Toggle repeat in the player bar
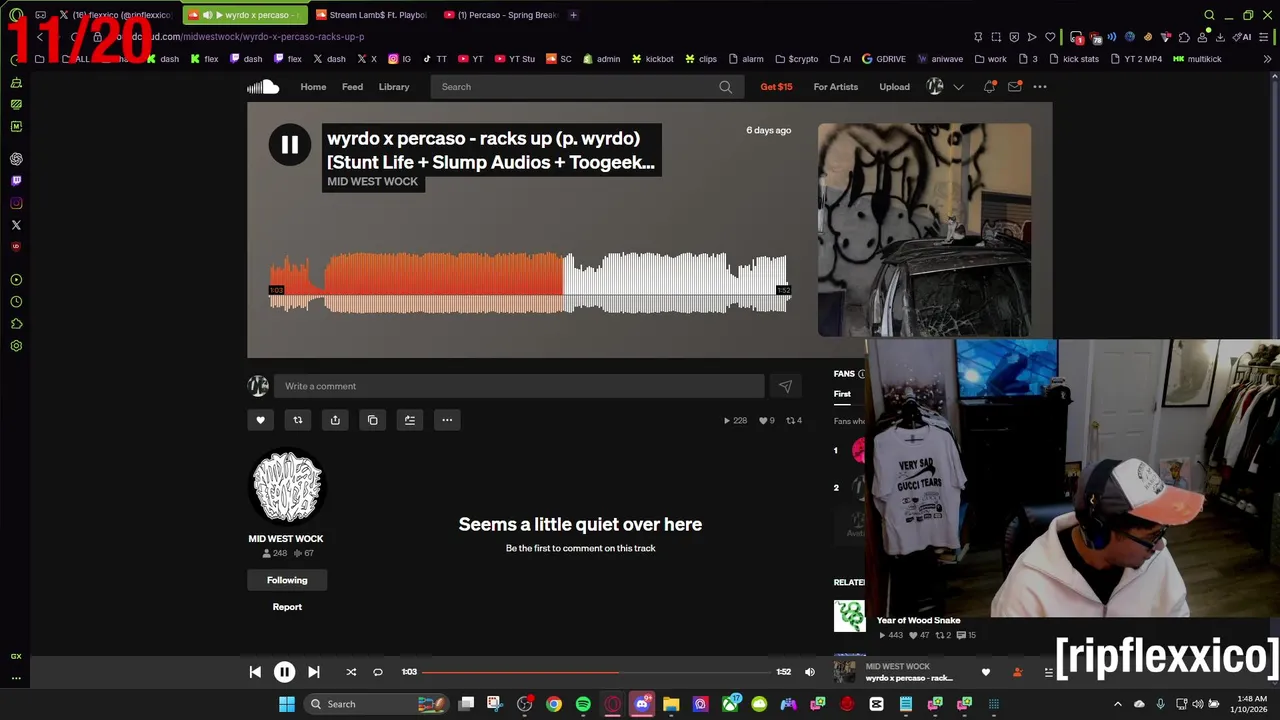The width and height of the screenshot is (1280, 720). [x=378, y=672]
